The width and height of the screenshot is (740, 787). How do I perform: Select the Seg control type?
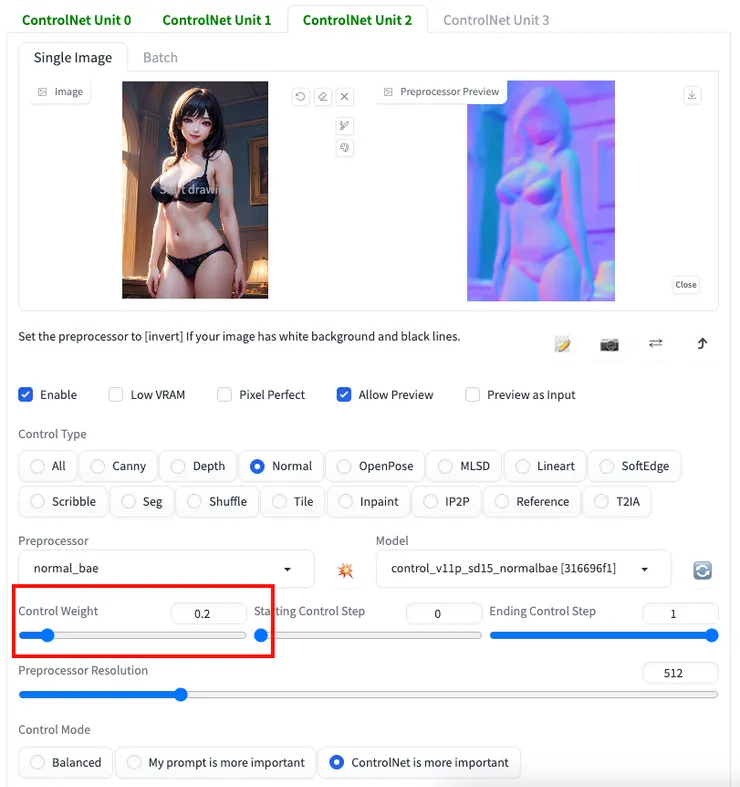coord(142,501)
